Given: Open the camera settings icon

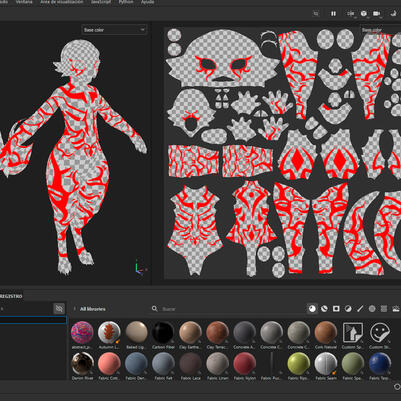Looking at the screenshot, I should pos(377,14).
